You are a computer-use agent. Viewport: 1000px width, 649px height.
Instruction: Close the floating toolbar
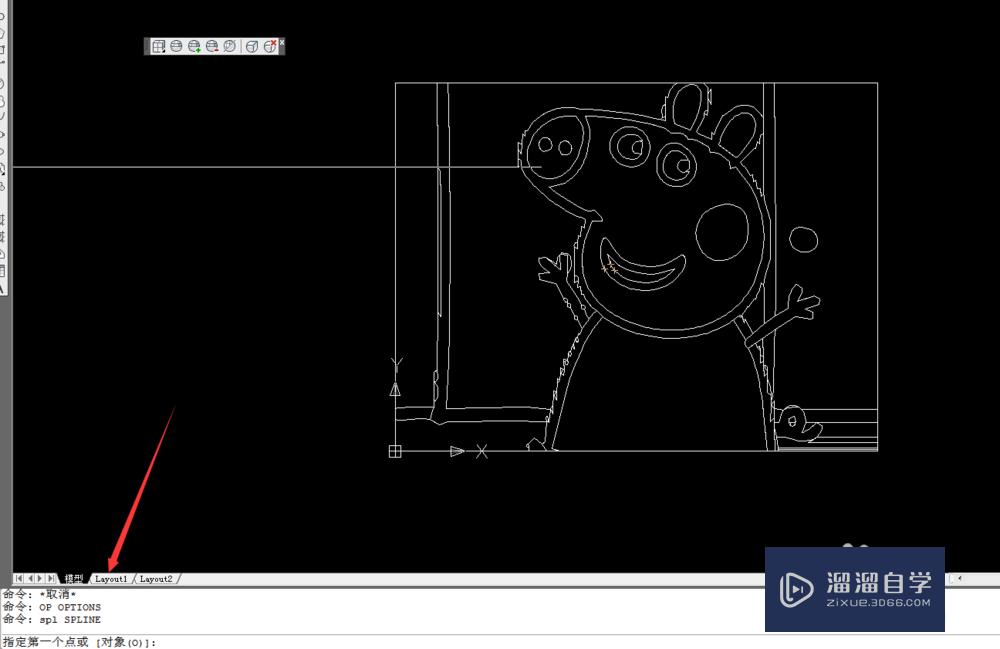[281, 43]
